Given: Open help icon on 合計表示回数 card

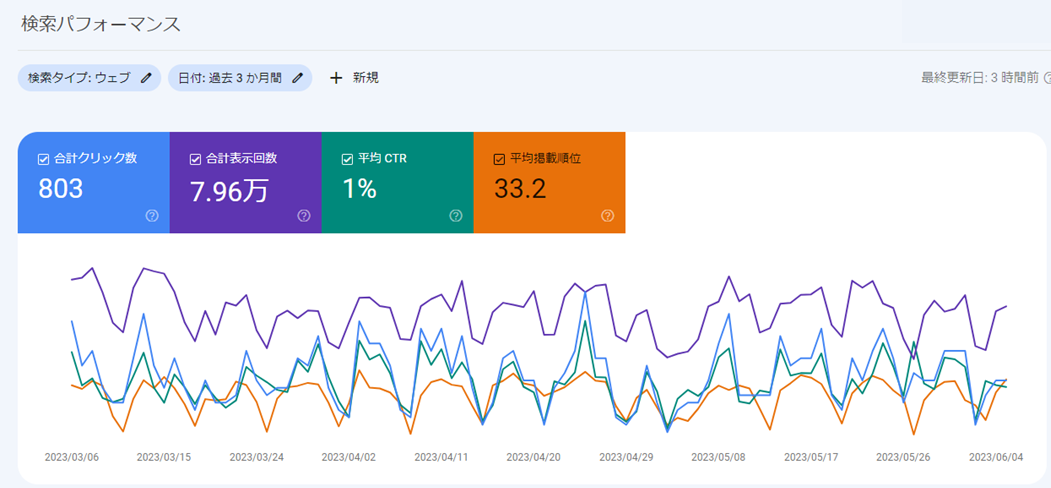Looking at the screenshot, I should 304,216.
